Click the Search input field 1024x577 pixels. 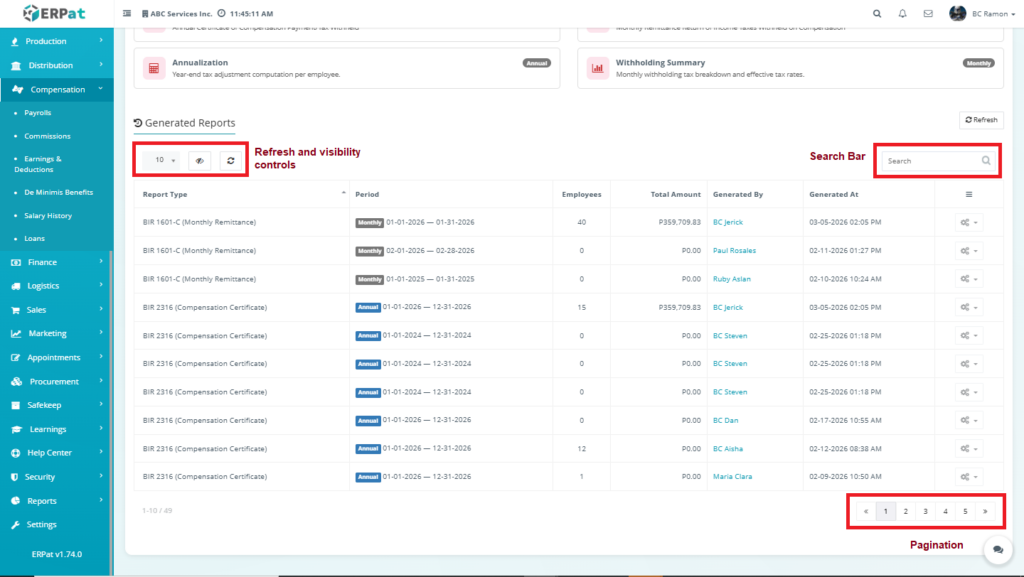click(928, 160)
